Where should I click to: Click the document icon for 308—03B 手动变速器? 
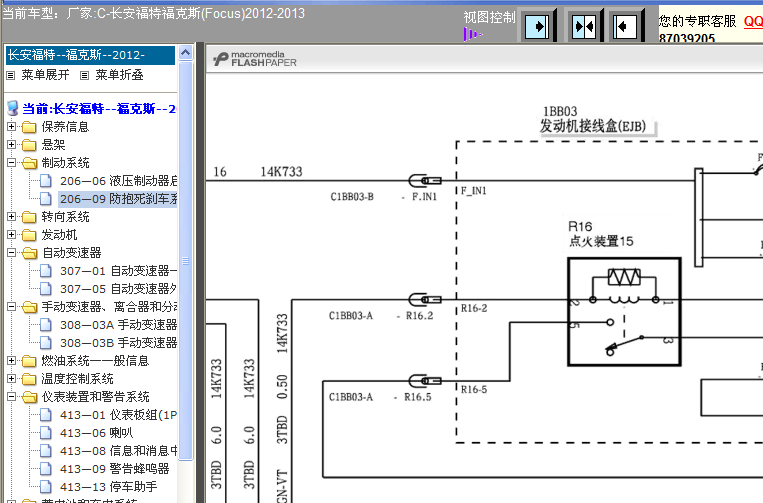click(x=46, y=343)
